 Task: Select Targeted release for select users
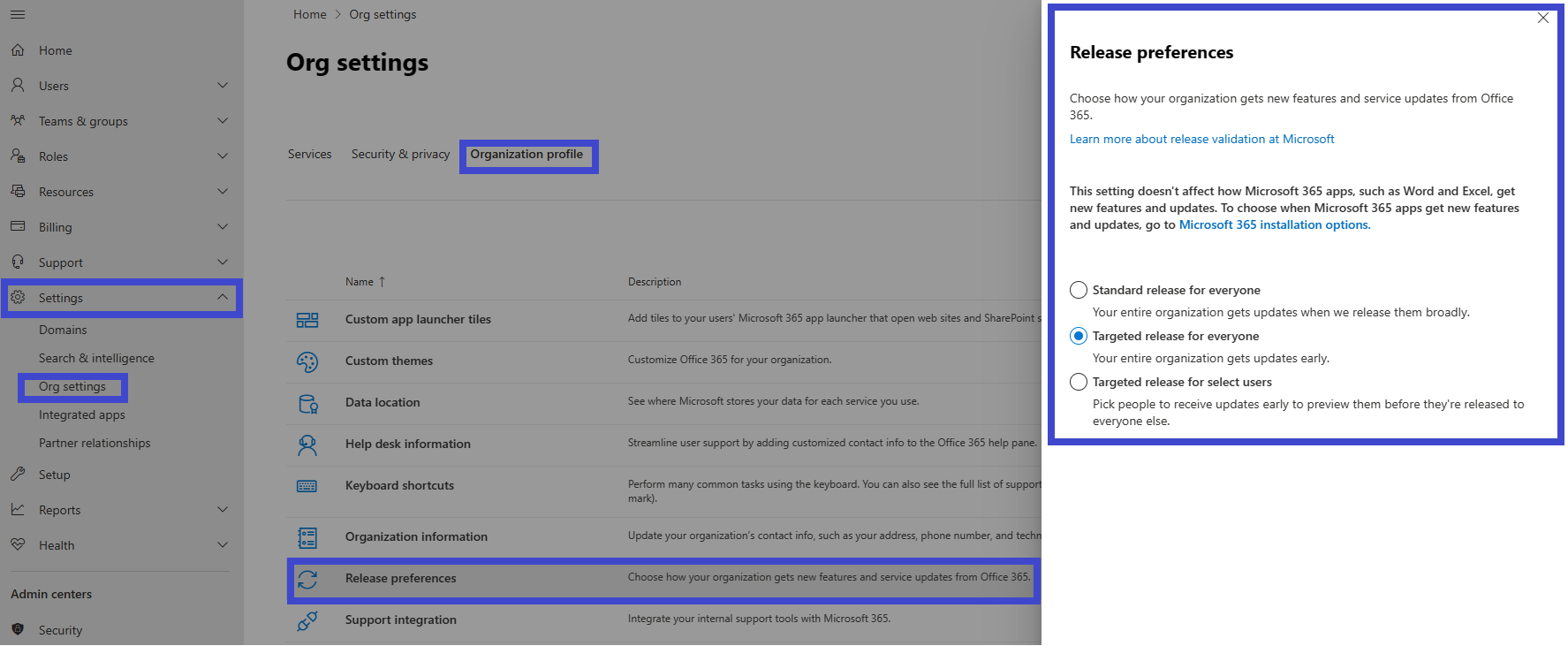coord(1079,382)
